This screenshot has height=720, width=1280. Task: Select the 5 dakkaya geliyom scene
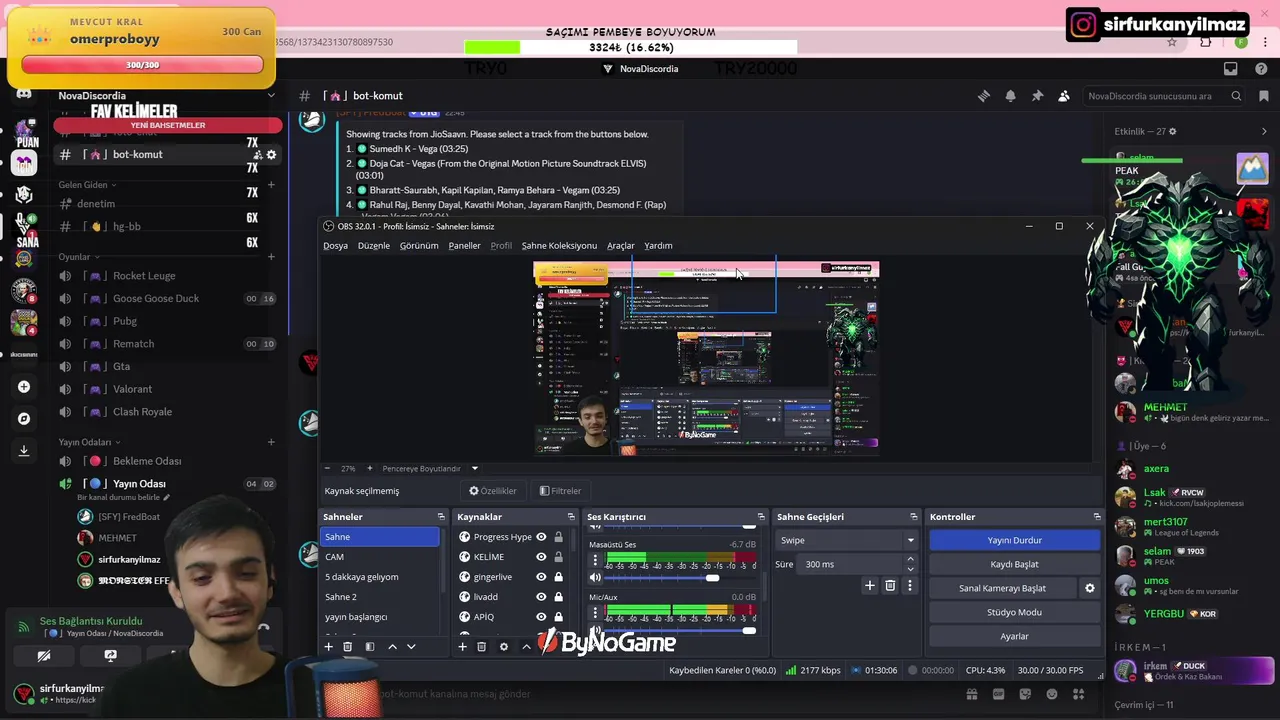(x=380, y=577)
